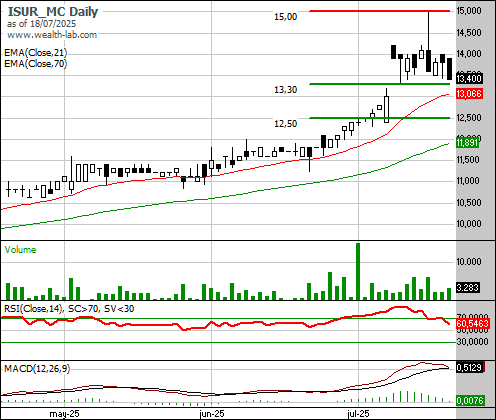Select the red 15,00 resistance line

380,11
